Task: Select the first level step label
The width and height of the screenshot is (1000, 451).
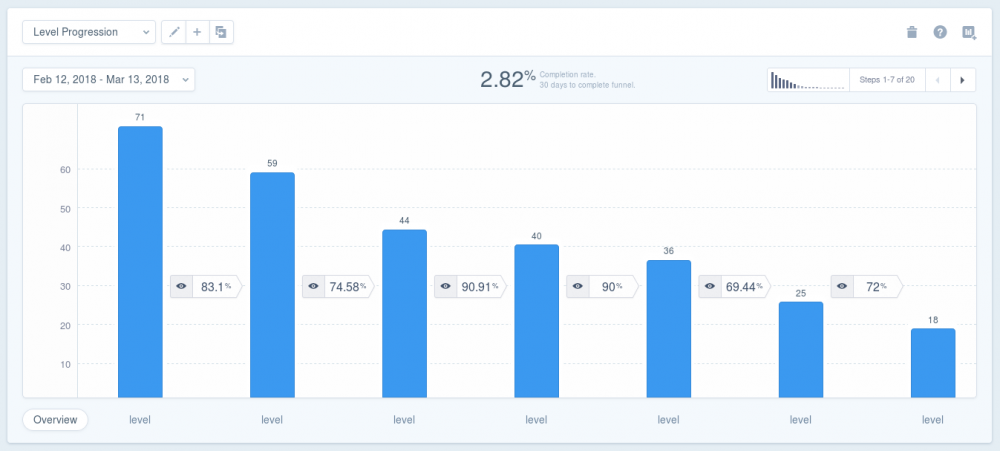Action: [140, 420]
